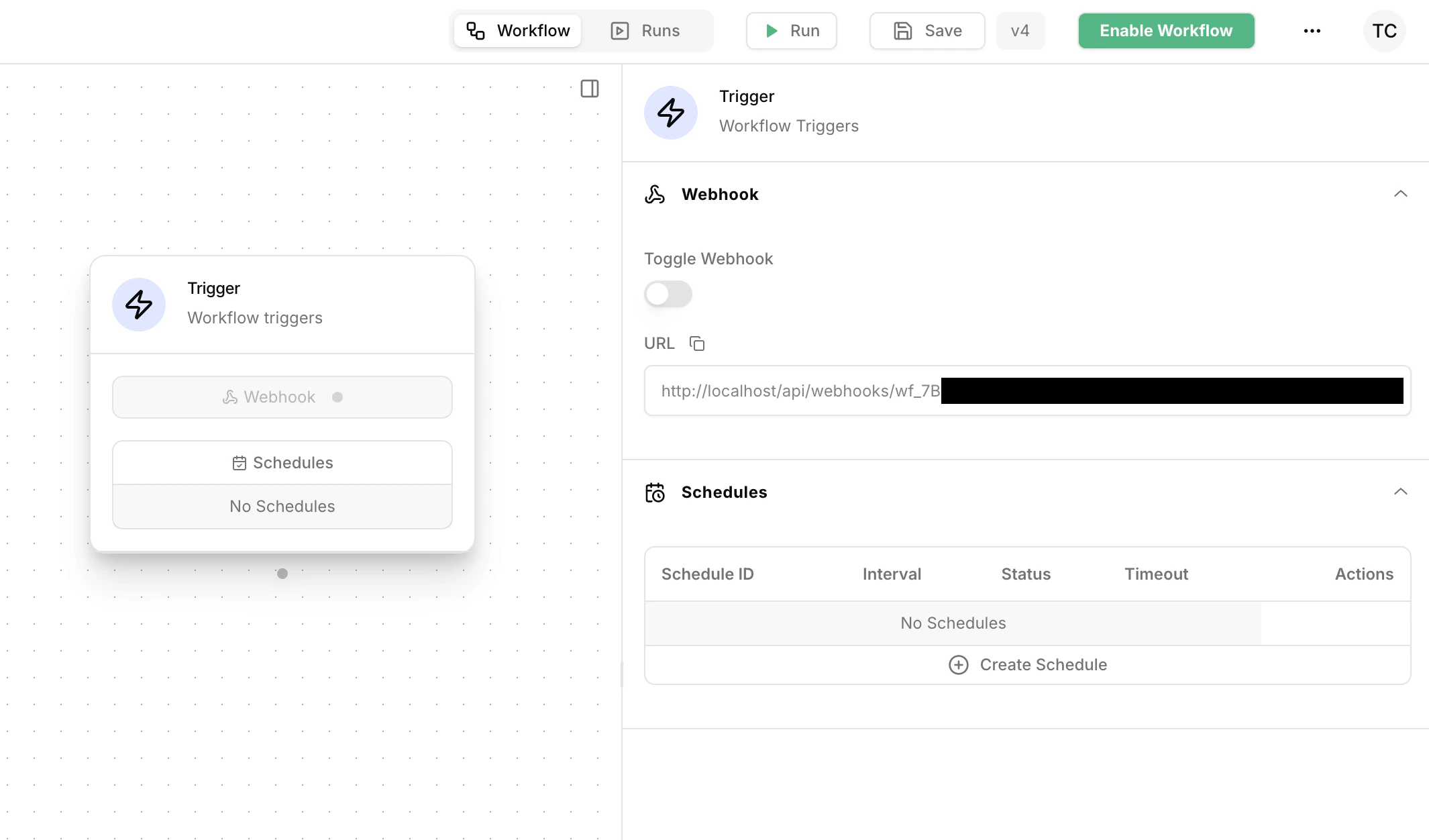Screen dimensions: 1429x840
Task: Click the Save disk icon in the toolbar
Action: 902,30
